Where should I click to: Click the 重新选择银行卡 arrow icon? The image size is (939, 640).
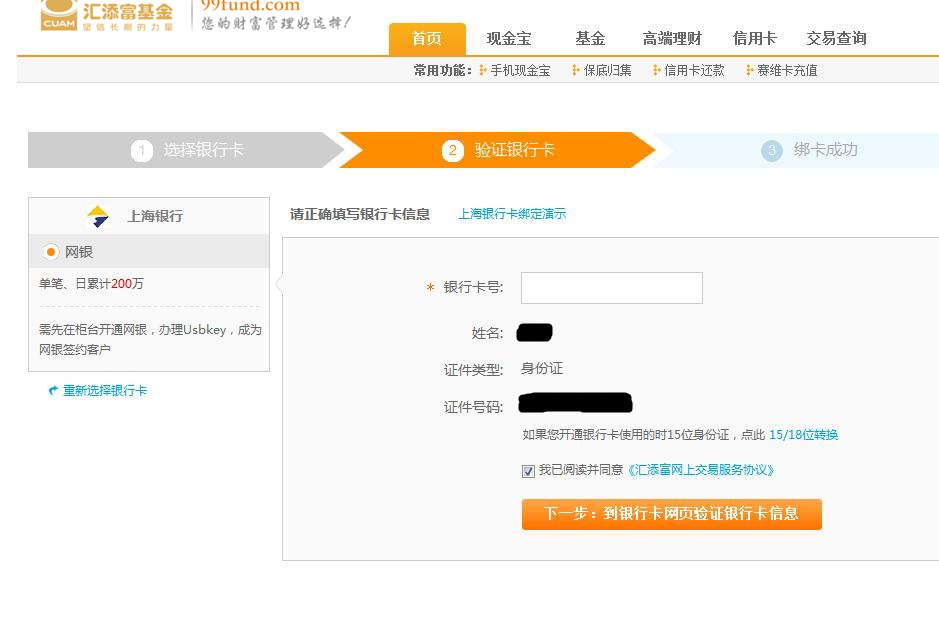(53, 391)
